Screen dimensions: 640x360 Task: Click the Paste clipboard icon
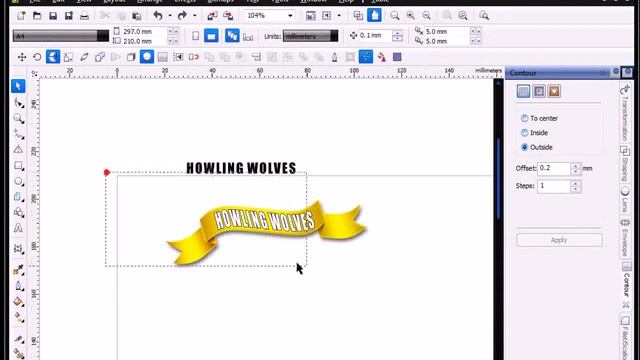tap(137, 16)
